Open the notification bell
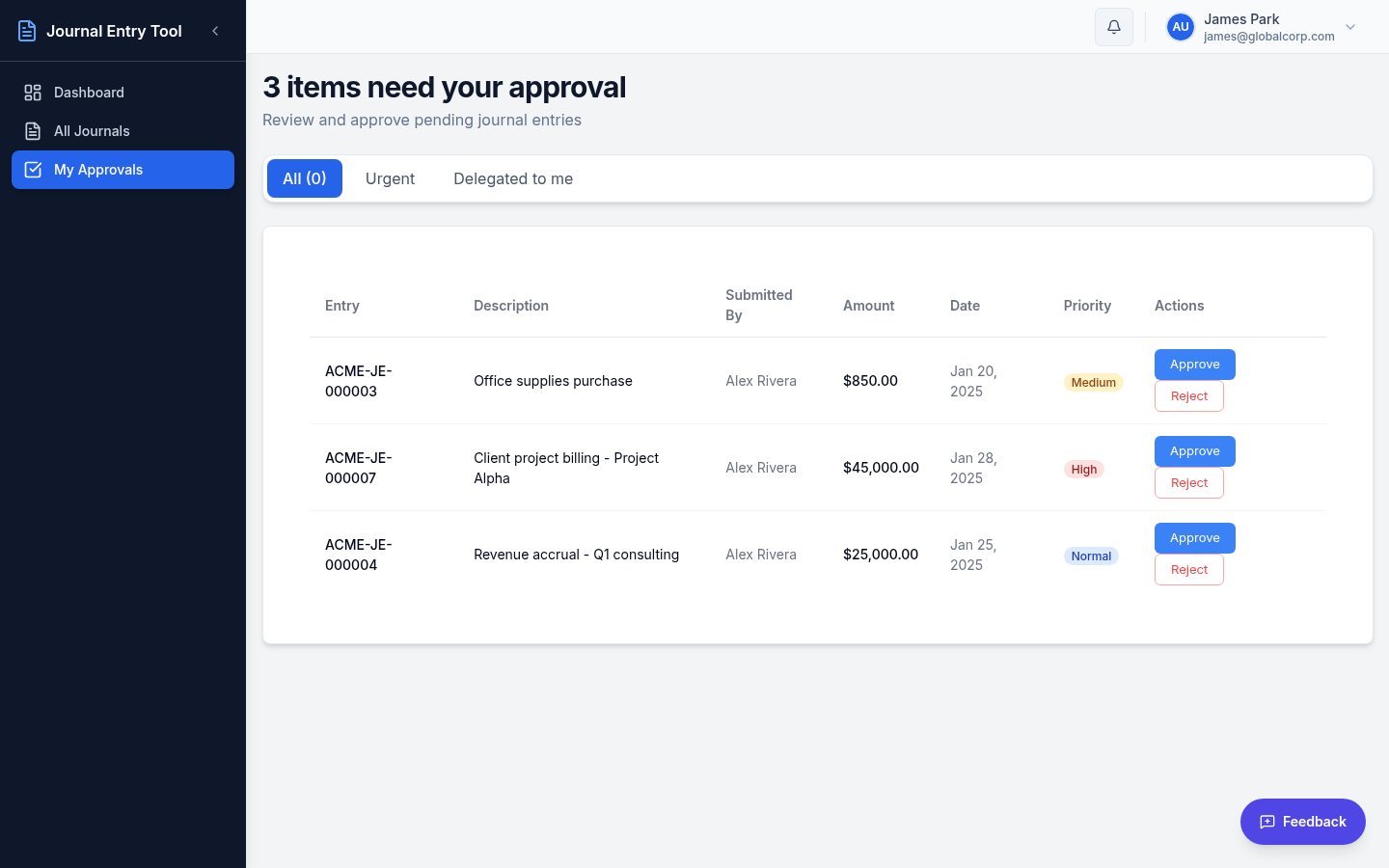The image size is (1389, 868). 1113,26
